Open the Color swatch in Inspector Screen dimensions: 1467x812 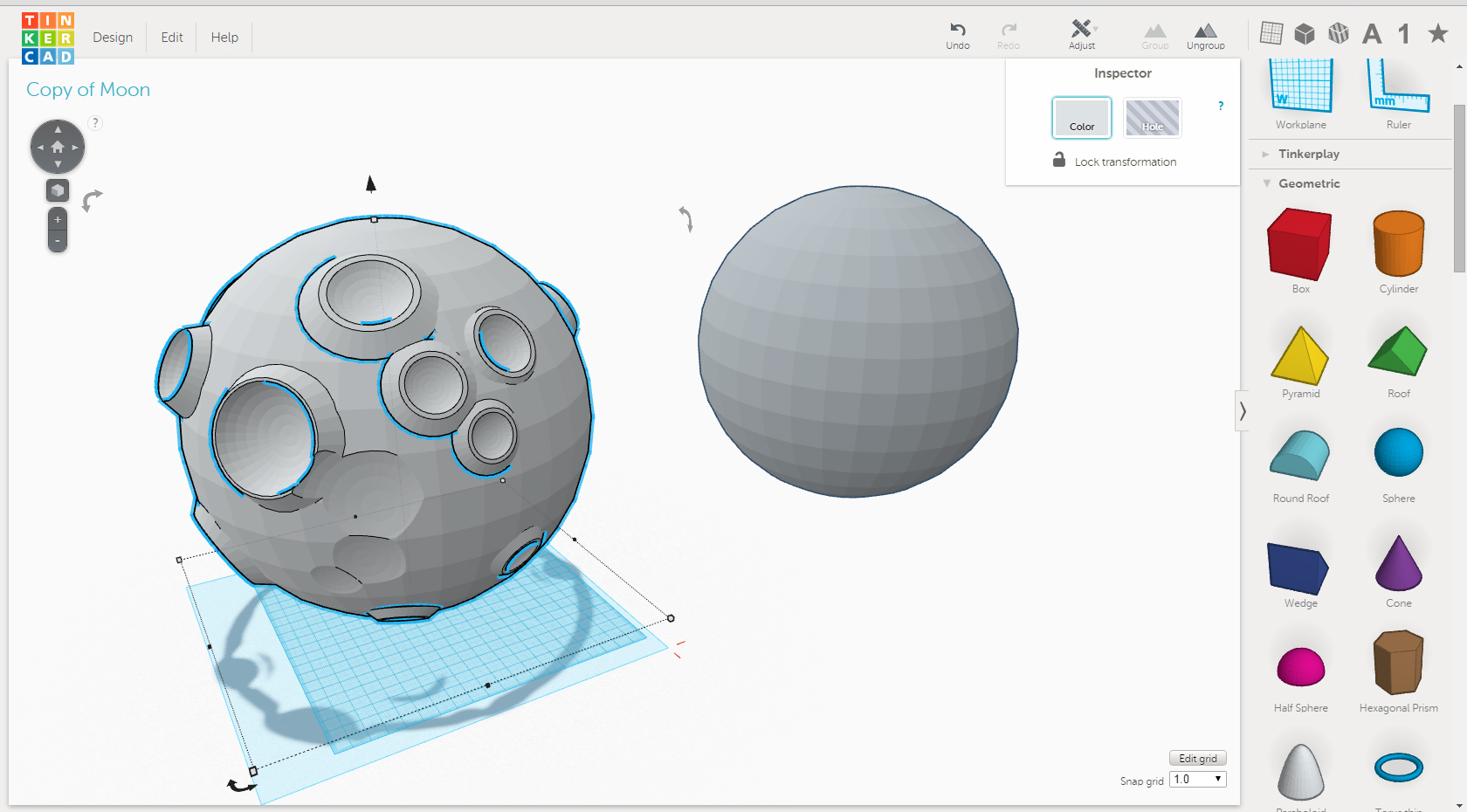pos(1081,117)
